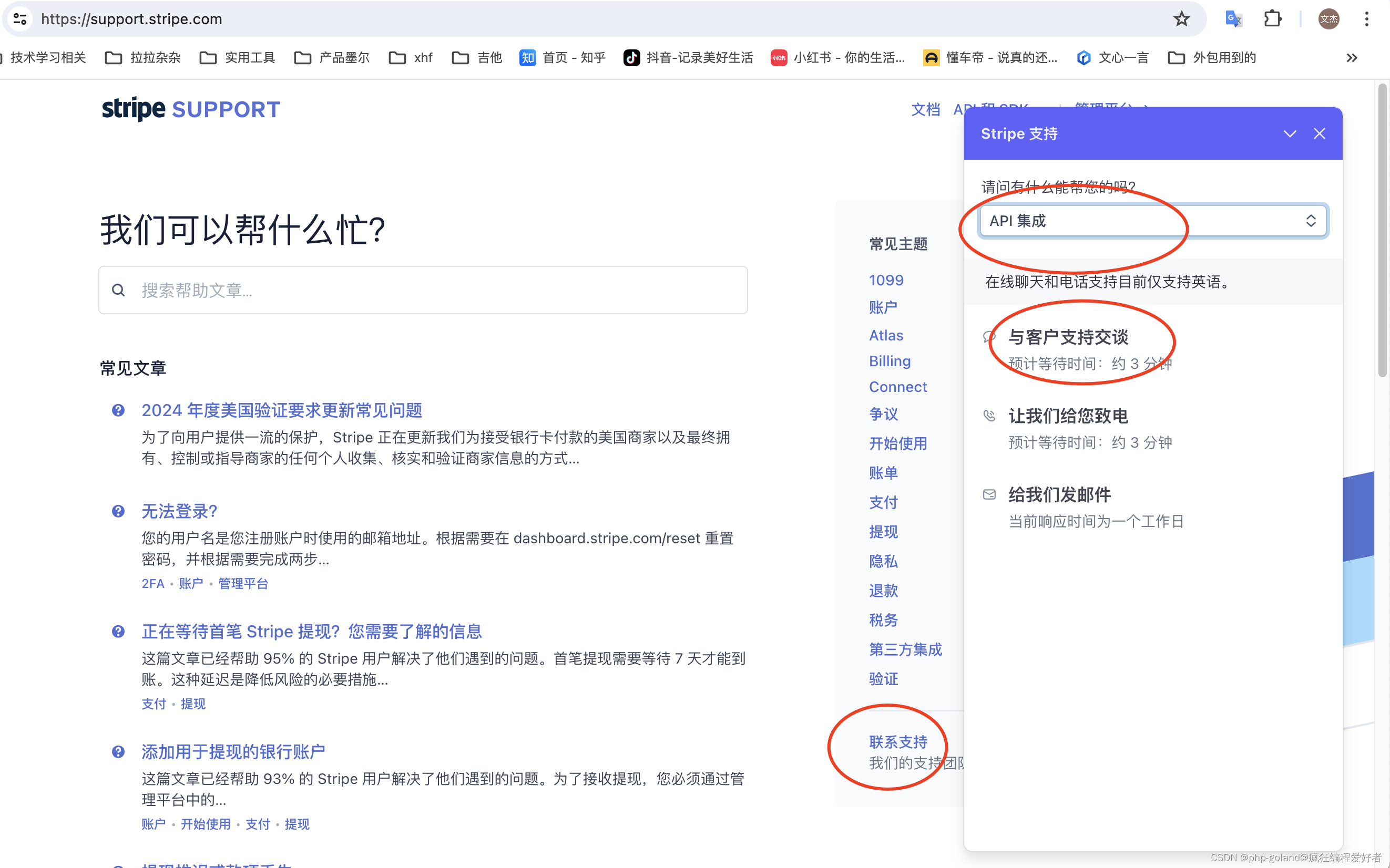Open the Connect topic

pyautogui.click(x=898, y=387)
